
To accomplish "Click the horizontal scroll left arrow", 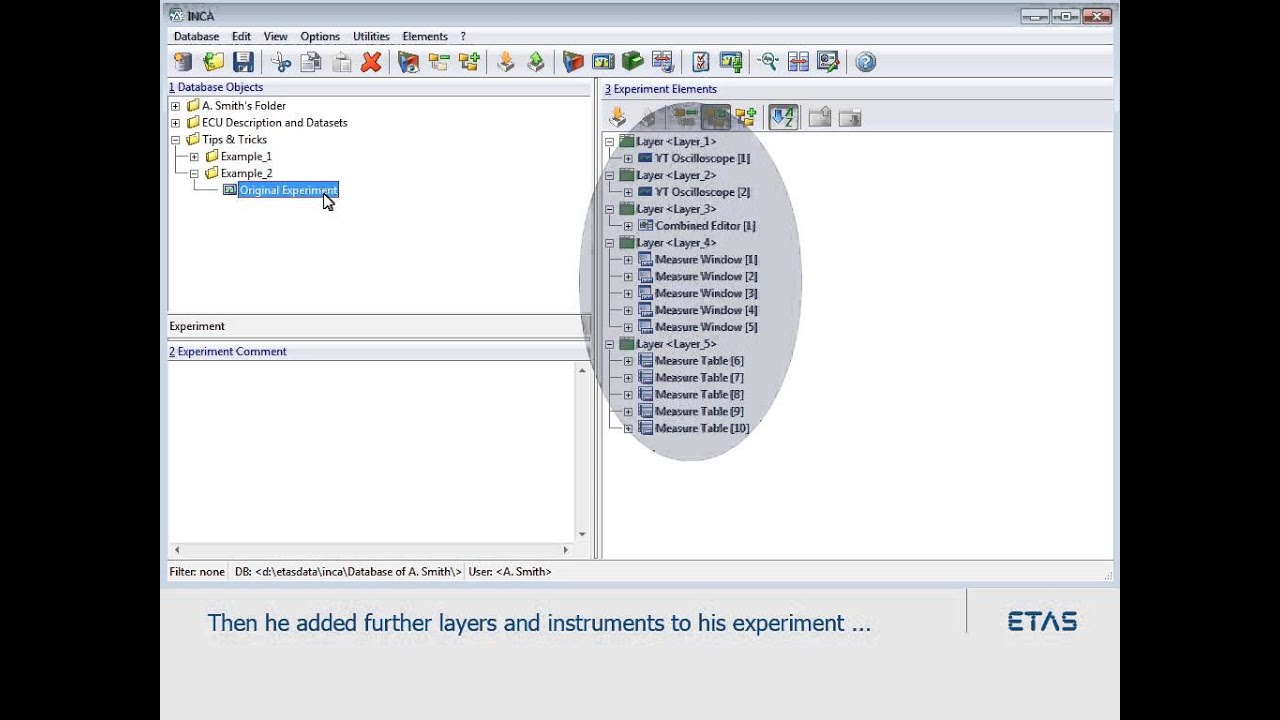I will click(177, 550).
